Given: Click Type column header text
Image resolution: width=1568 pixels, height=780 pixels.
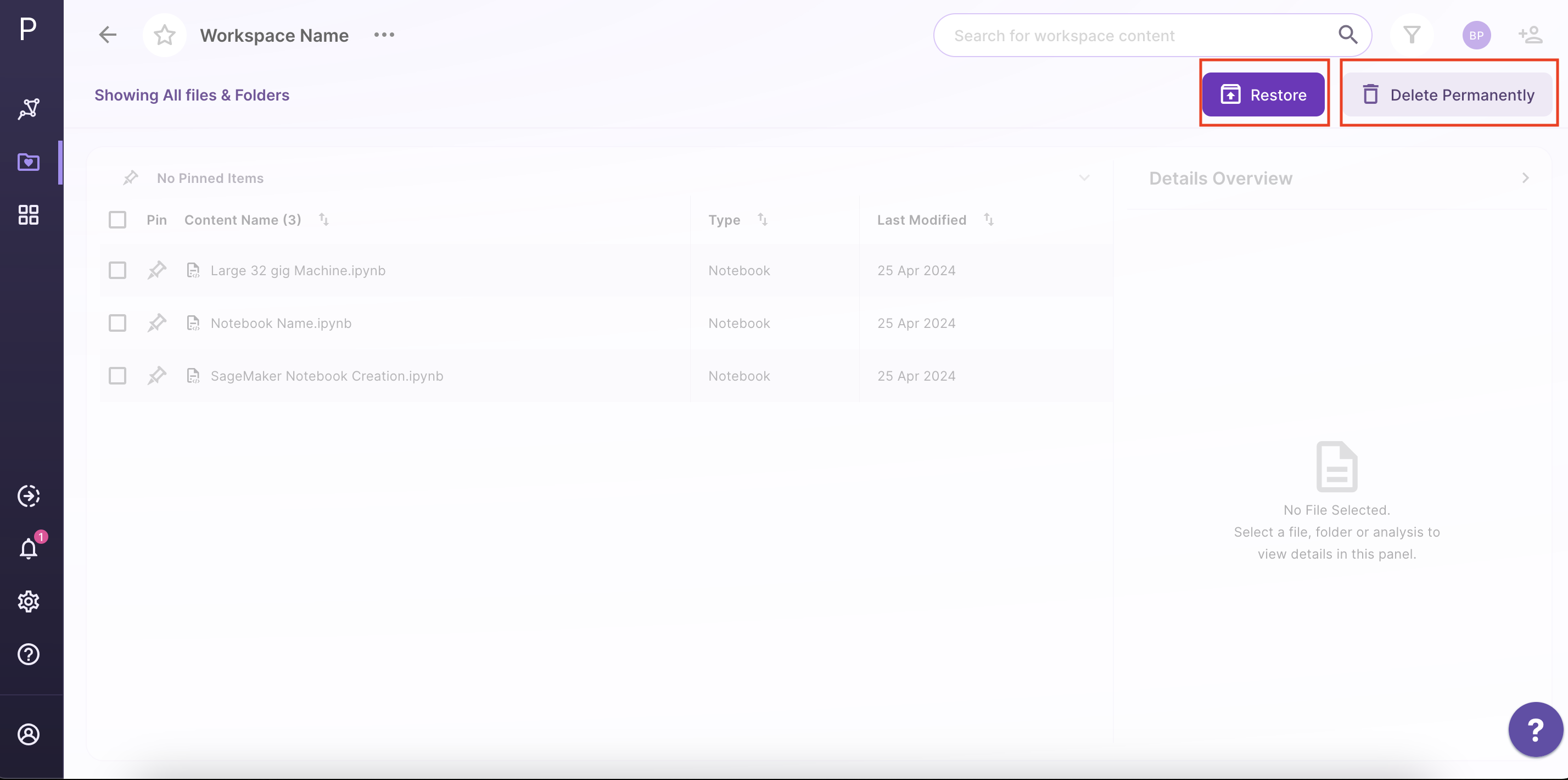Looking at the screenshot, I should coord(724,220).
